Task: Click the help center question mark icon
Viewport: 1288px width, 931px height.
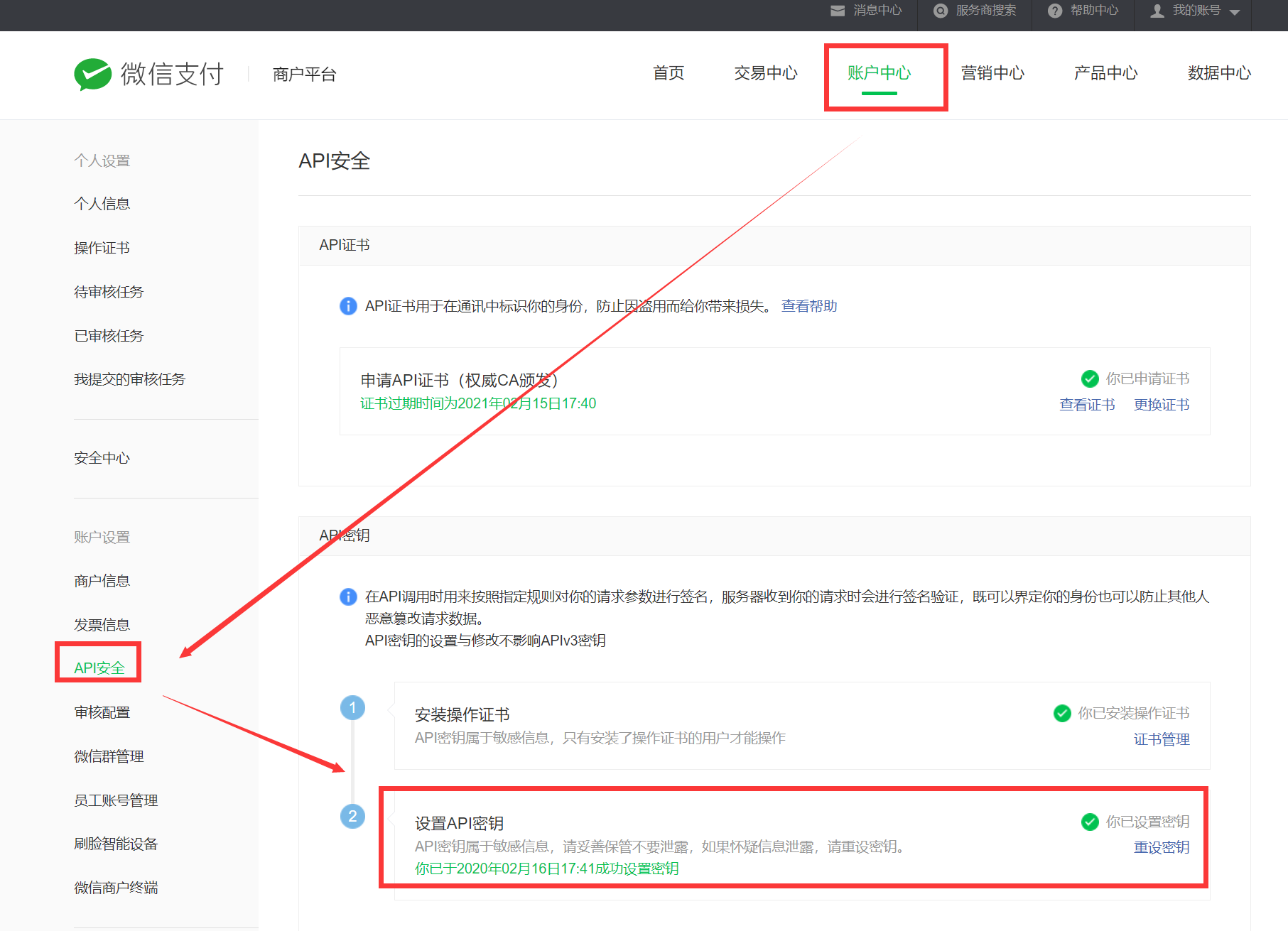Action: [x=1055, y=11]
